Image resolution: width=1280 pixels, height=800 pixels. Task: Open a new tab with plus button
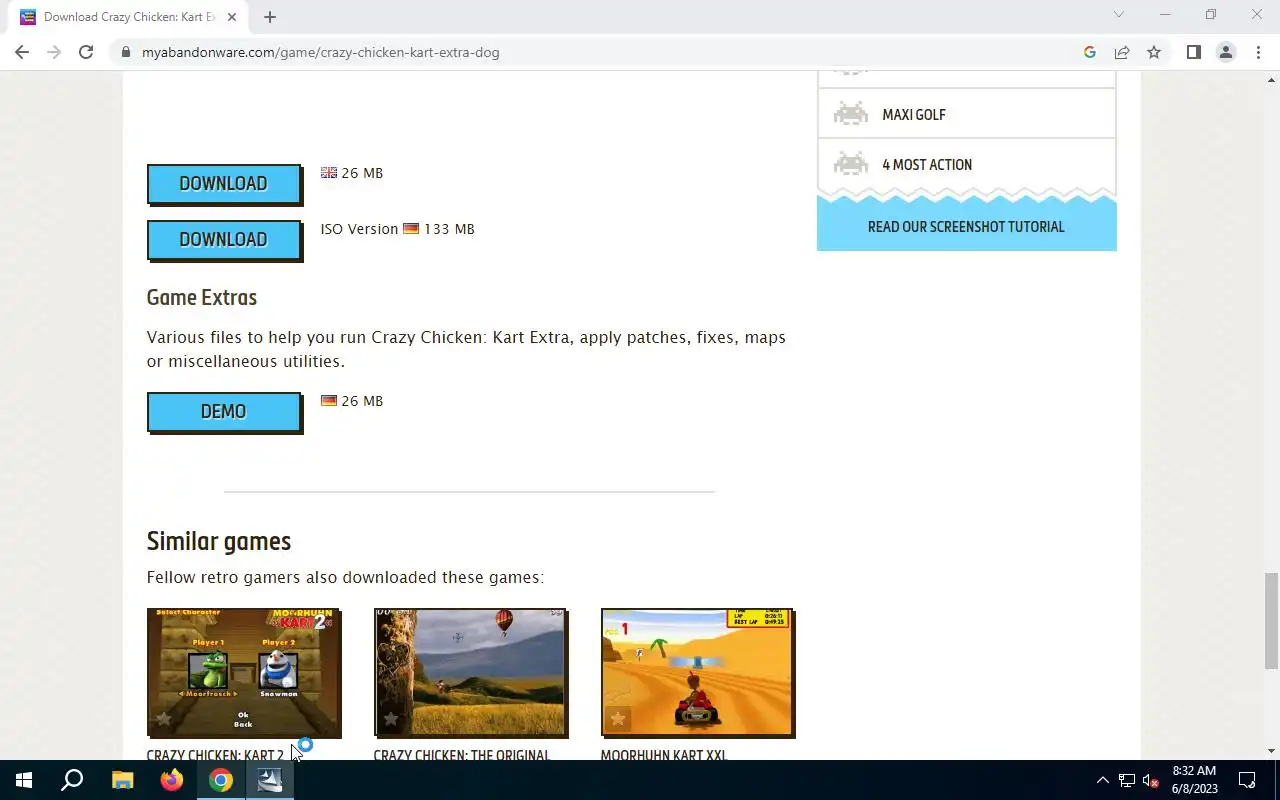pos(270,17)
